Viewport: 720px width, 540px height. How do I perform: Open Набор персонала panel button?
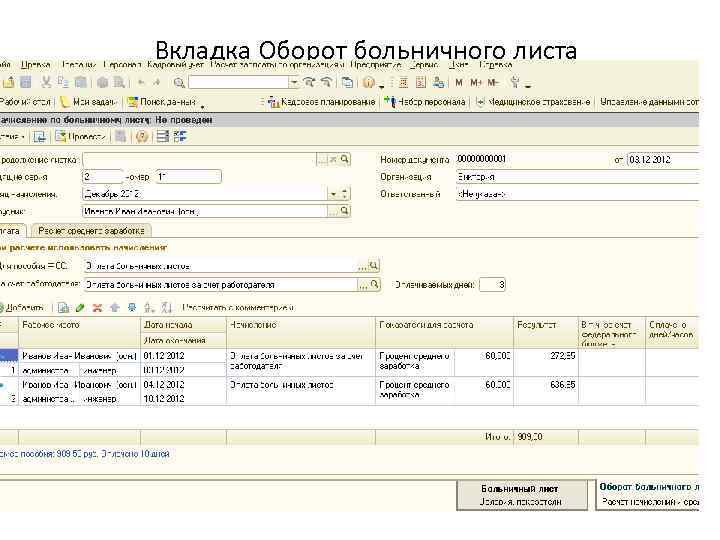[x=425, y=102]
